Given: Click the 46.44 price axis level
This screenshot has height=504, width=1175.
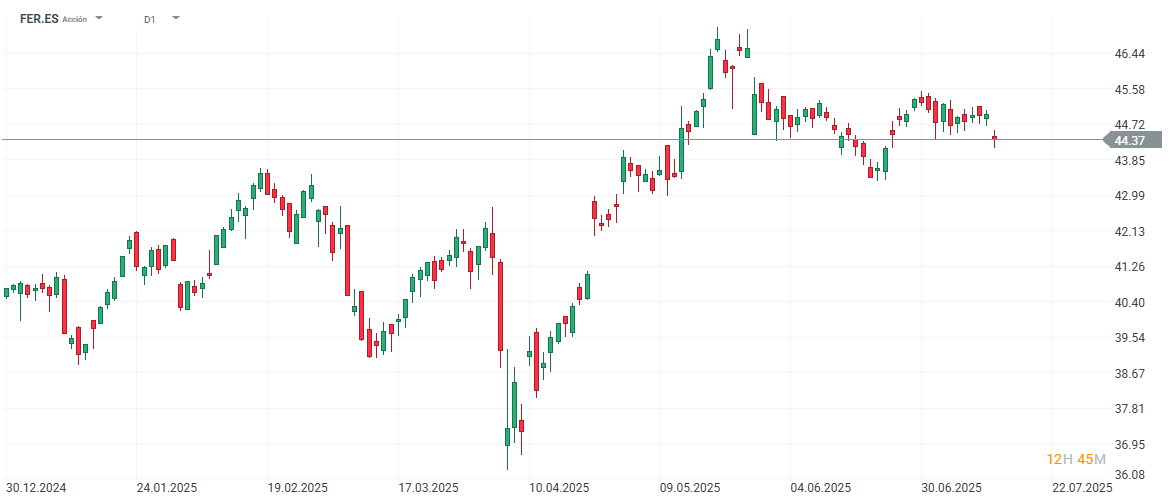Looking at the screenshot, I should click(1129, 54).
